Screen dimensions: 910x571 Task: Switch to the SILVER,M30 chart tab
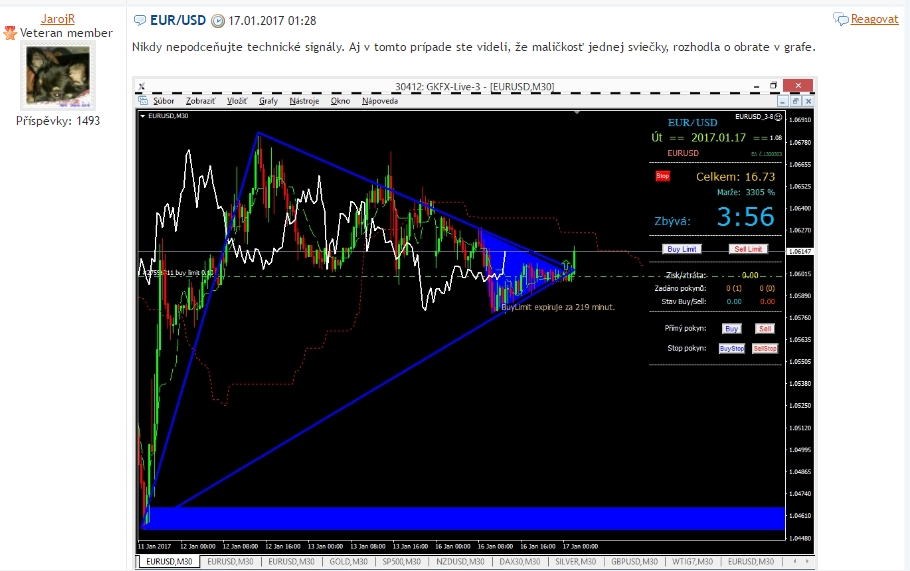(x=576, y=562)
